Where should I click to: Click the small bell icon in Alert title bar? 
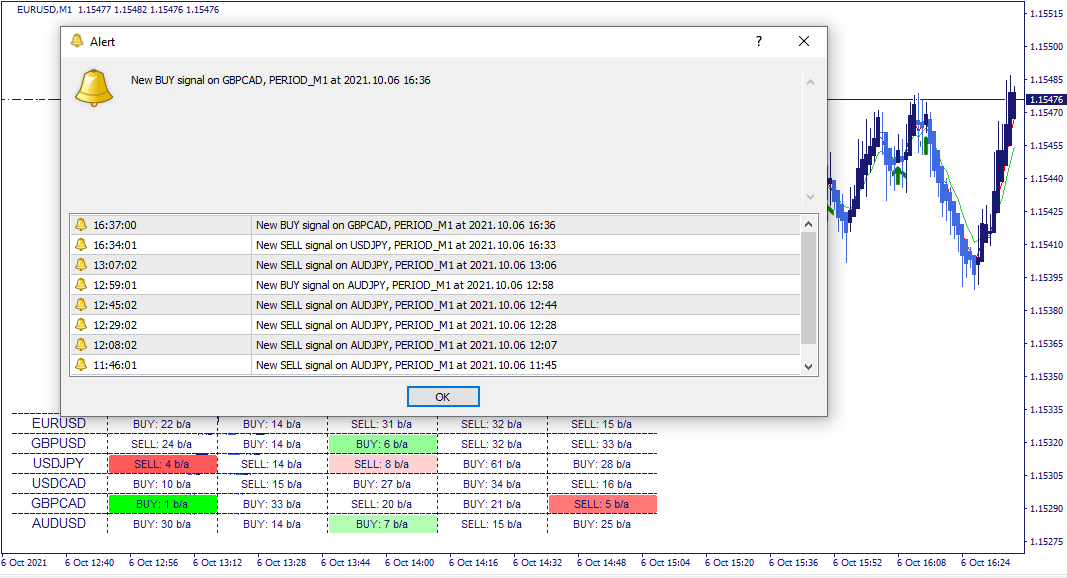pos(77,41)
